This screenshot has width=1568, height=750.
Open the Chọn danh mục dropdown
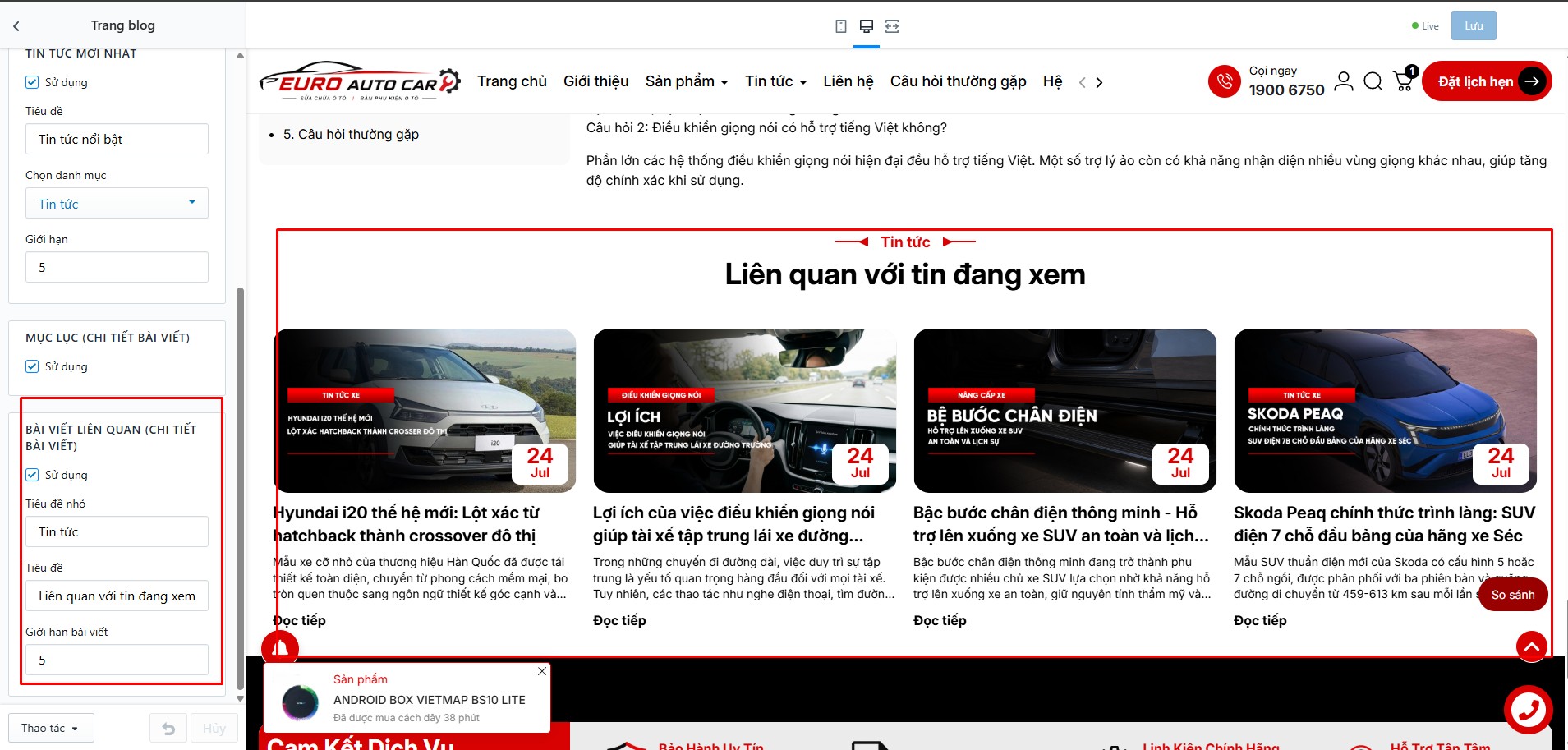pyautogui.click(x=117, y=203)
